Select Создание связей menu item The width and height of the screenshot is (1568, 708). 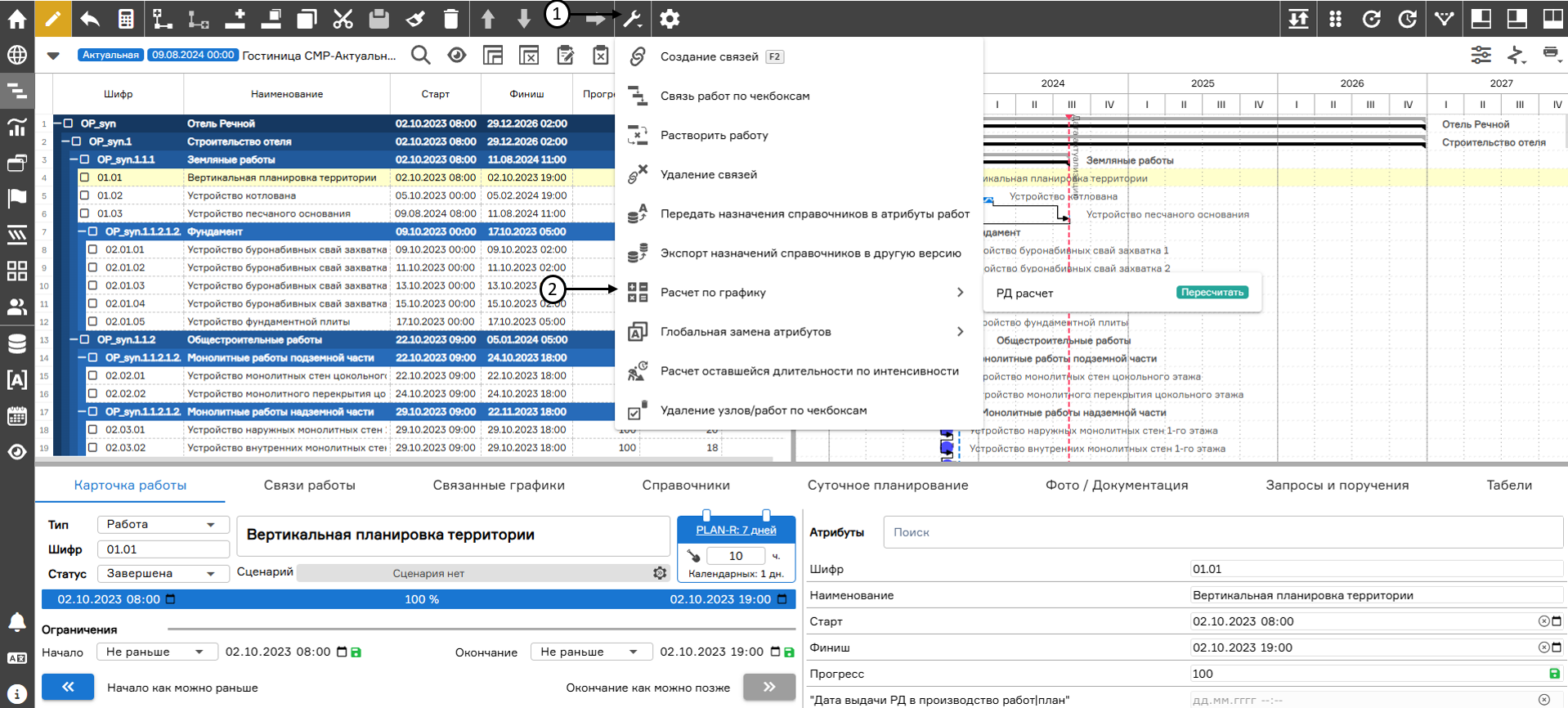tap(799, 56)
